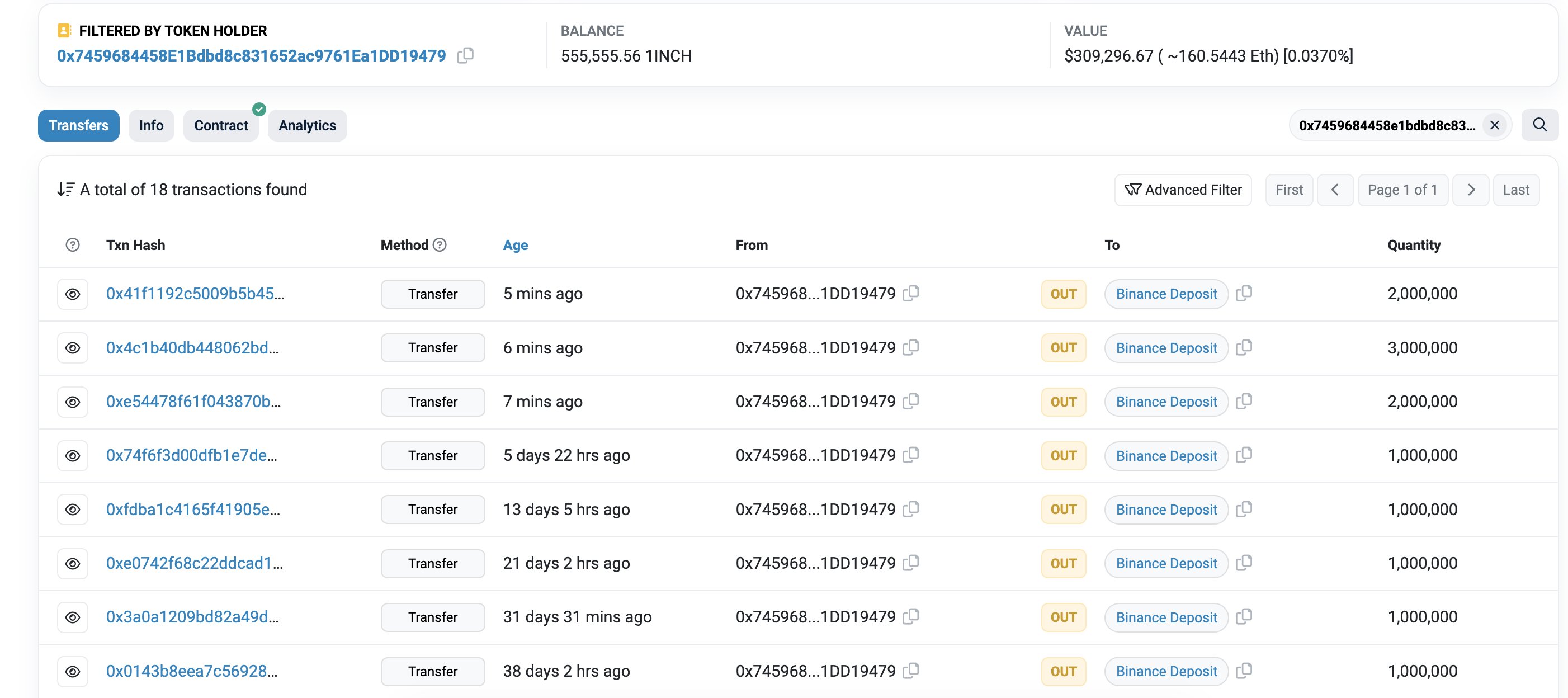Click the sort icon beside total transactions

click(x=66, y=189)
